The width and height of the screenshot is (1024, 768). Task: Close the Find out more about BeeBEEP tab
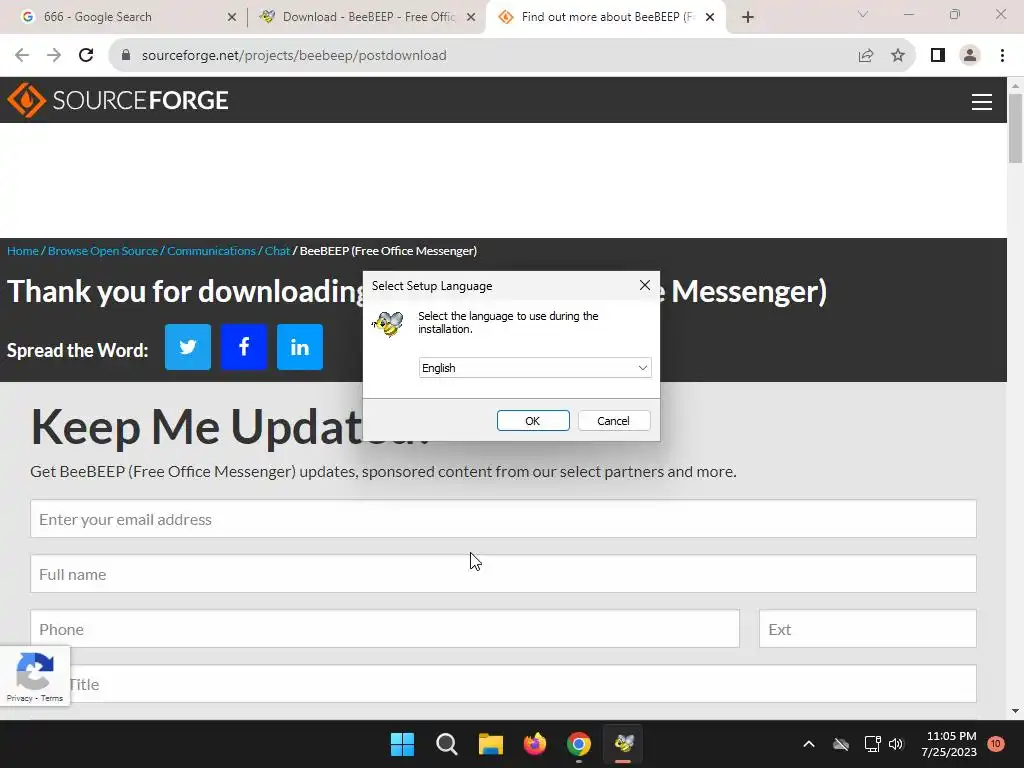710,17
